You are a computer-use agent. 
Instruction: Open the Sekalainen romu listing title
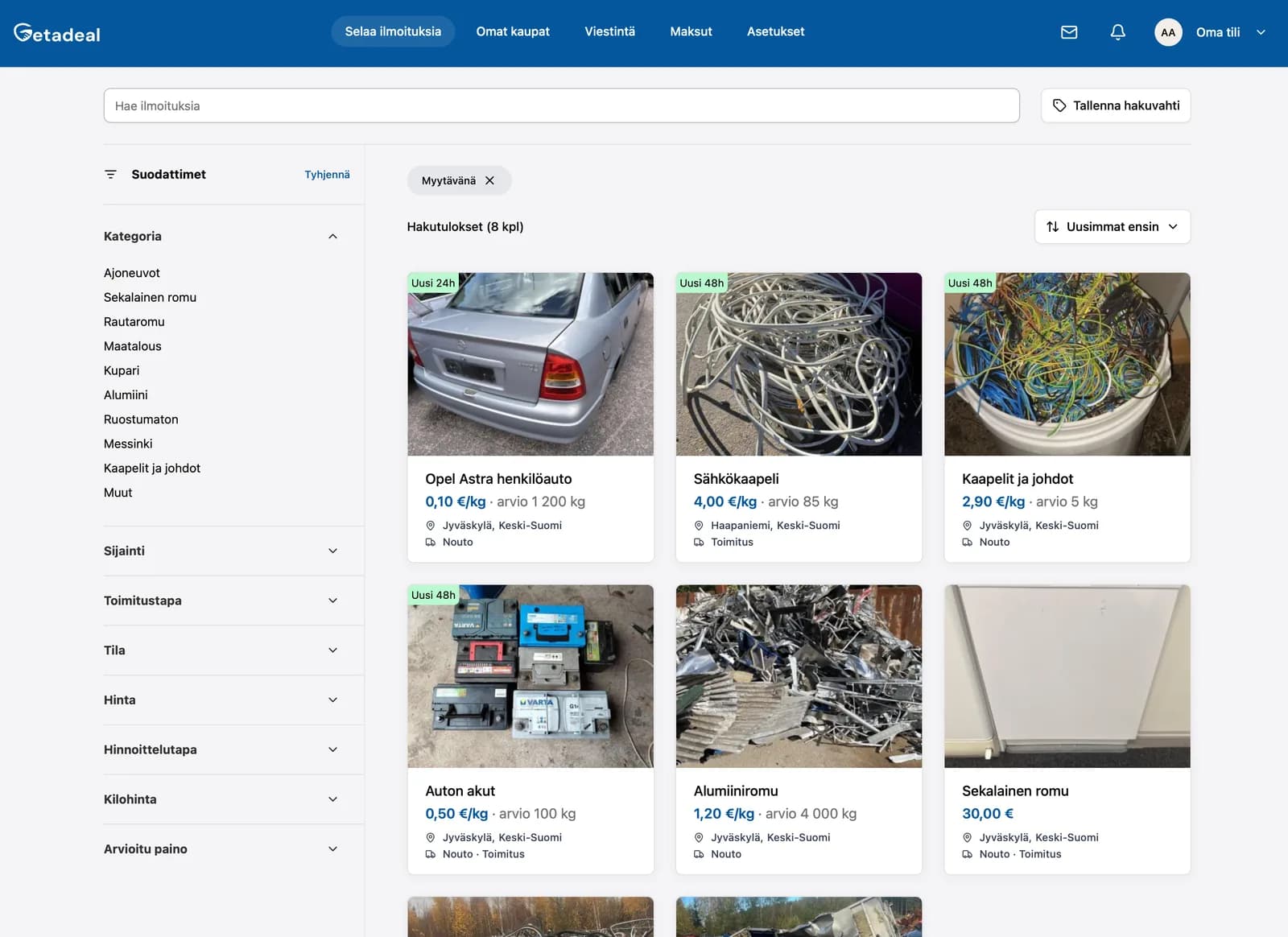[x=1015, y=791]
